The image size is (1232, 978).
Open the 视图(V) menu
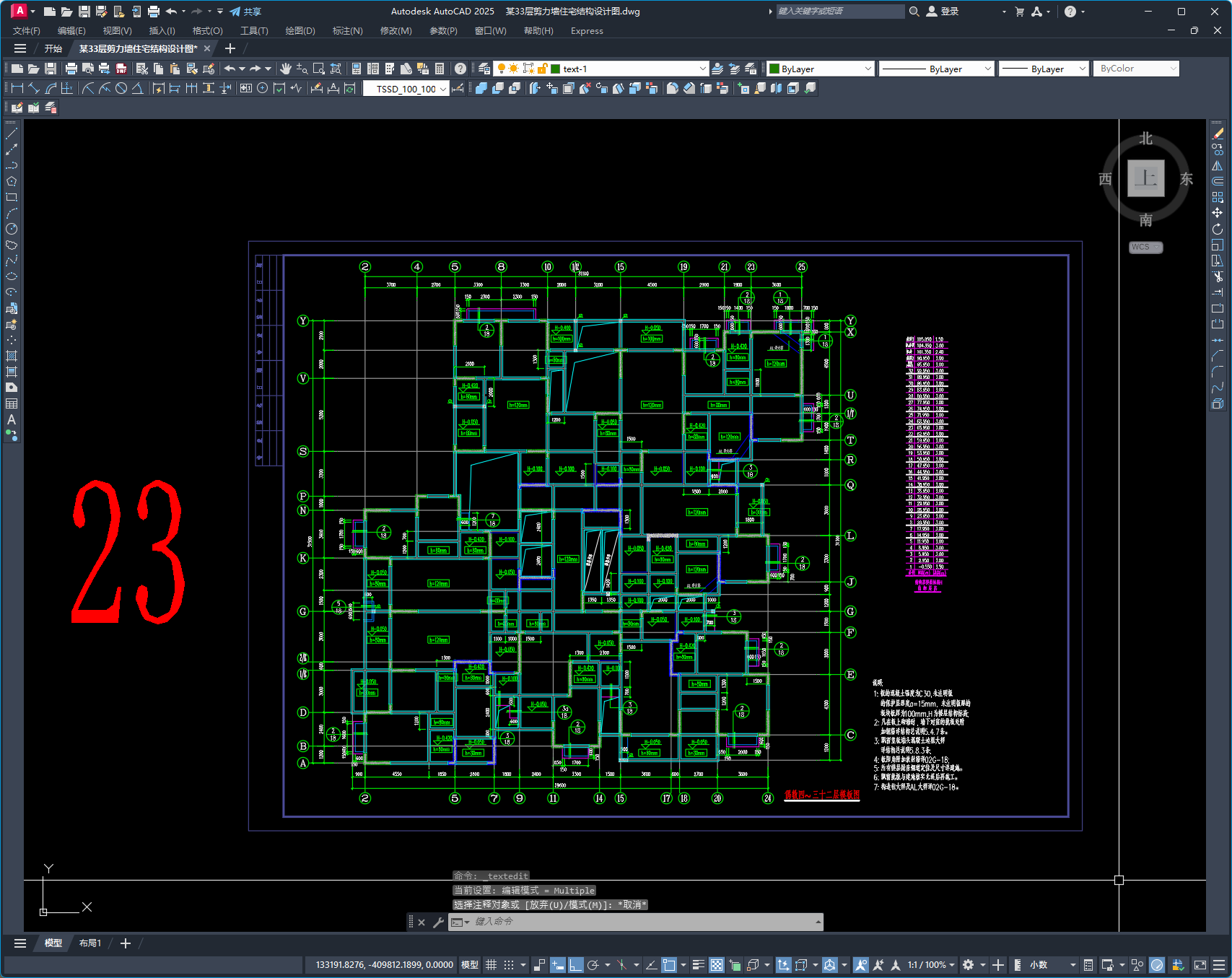[117, 31]
